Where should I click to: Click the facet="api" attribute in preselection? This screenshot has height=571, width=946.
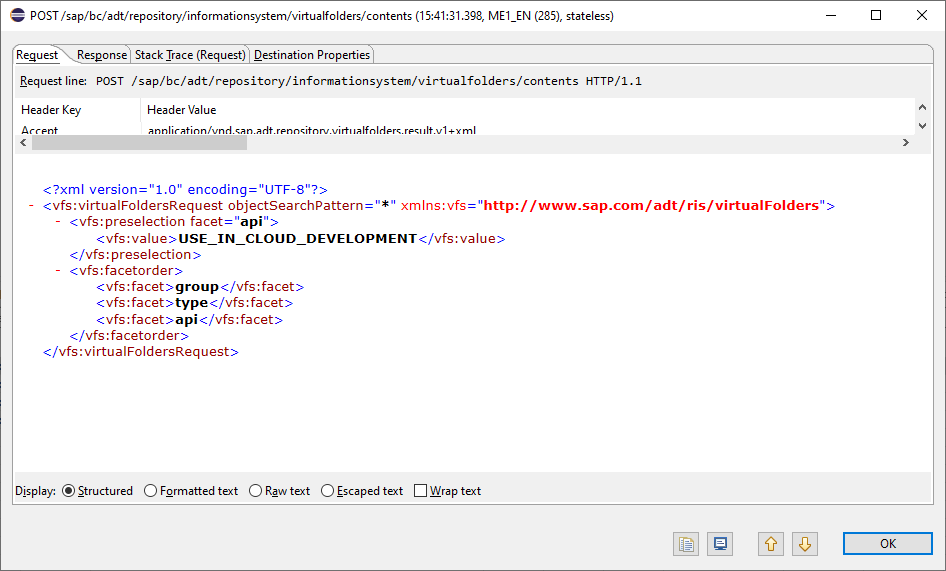click(230, 222)
